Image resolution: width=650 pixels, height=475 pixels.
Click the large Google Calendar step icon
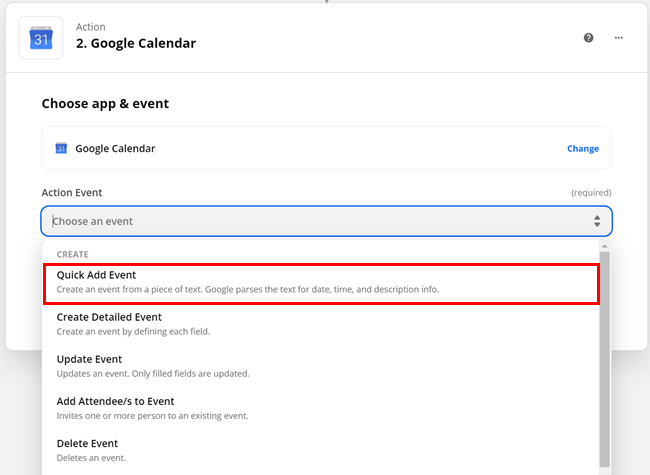(41, 38)
